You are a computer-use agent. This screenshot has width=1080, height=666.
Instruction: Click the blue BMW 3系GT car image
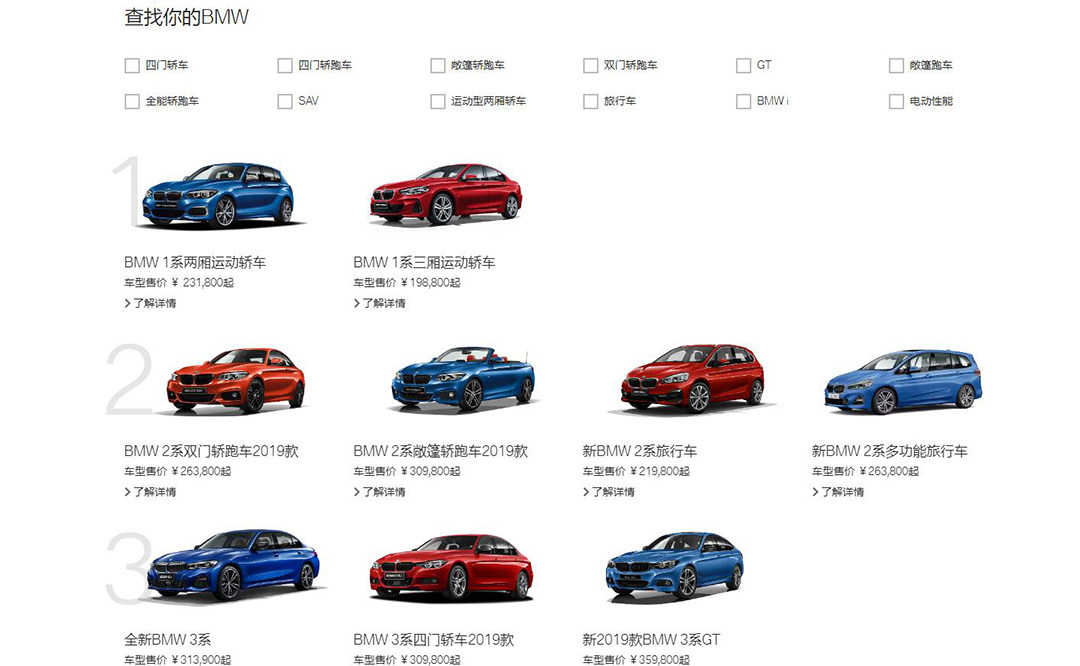(674, 565)
